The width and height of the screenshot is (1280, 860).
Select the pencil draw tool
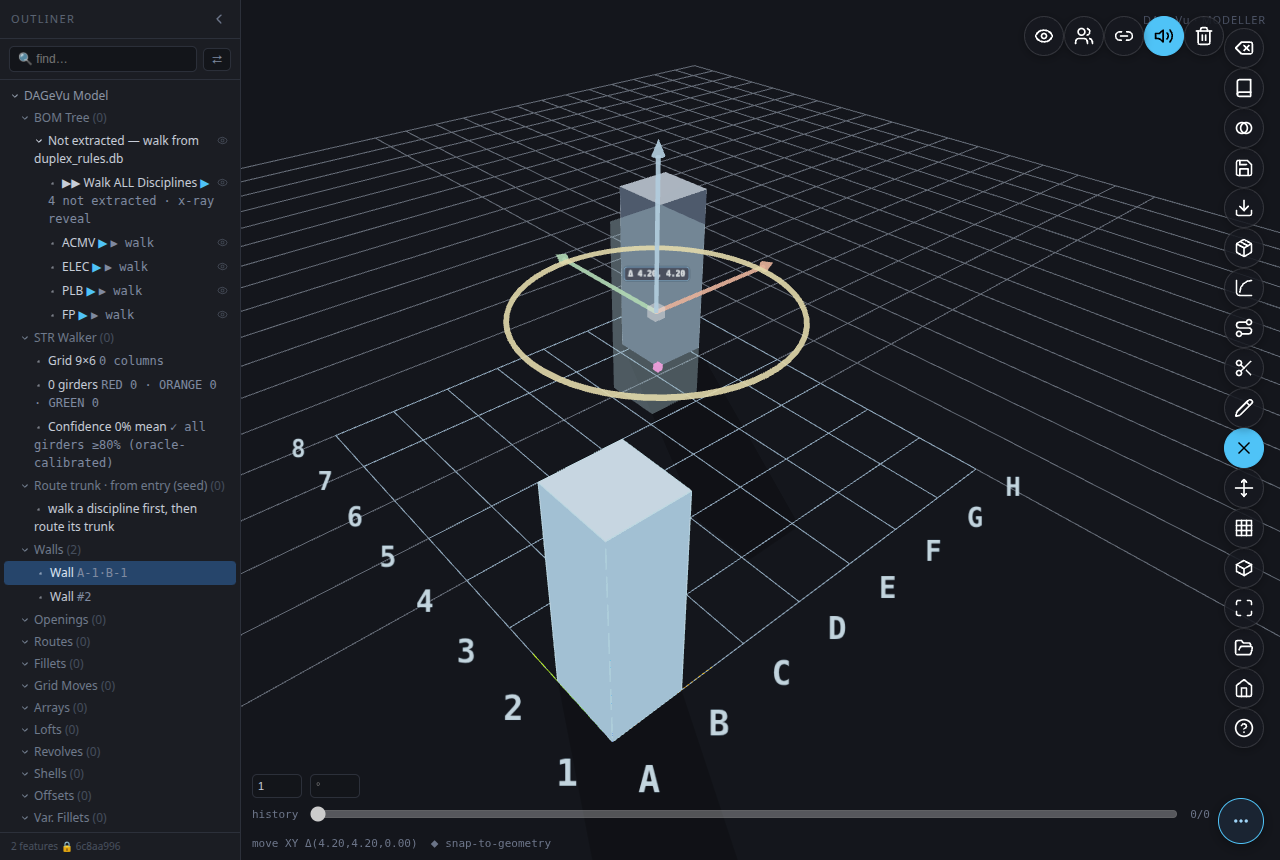click(1244, 408)
